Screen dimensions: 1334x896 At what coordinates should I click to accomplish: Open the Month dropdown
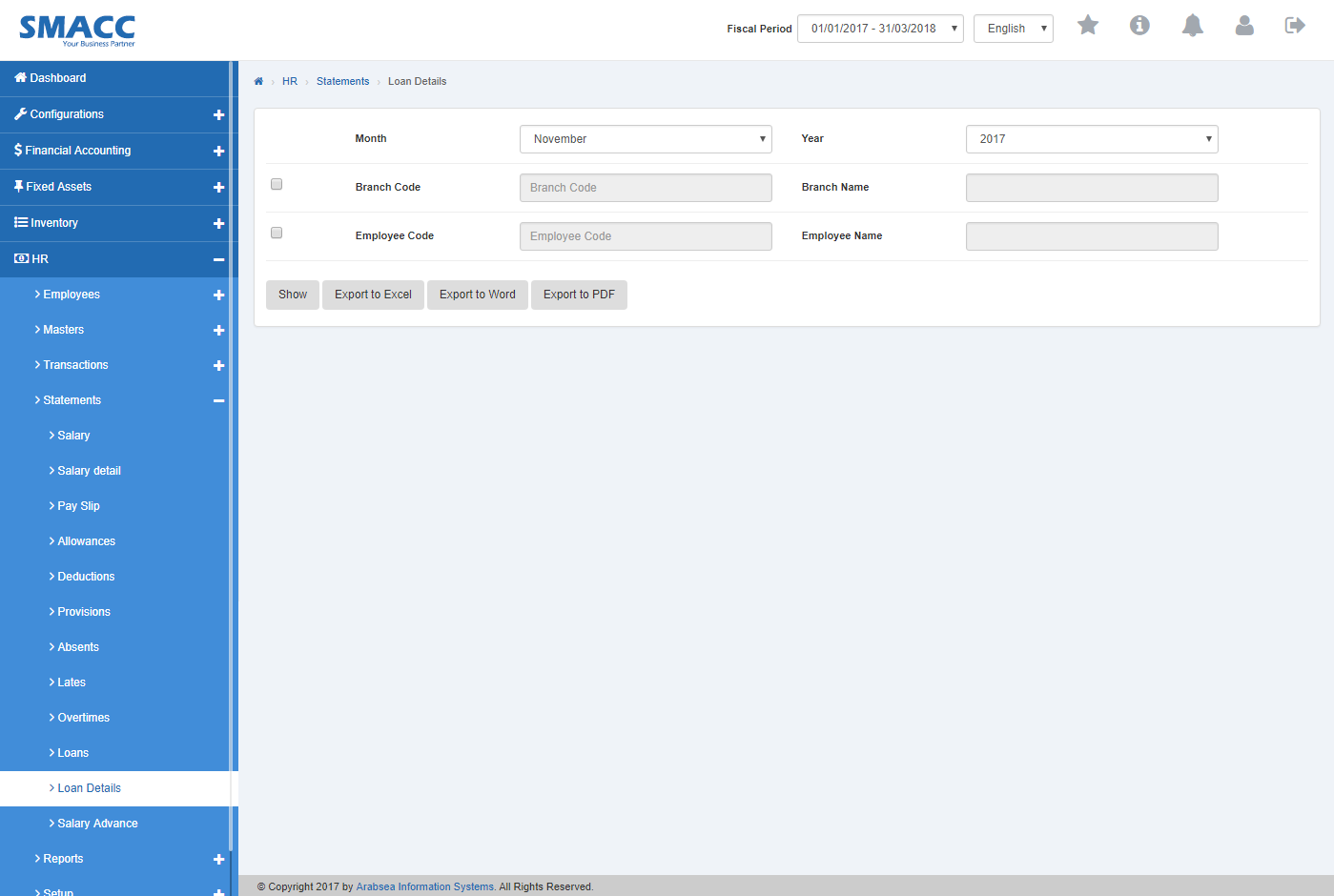click(646, 139)
